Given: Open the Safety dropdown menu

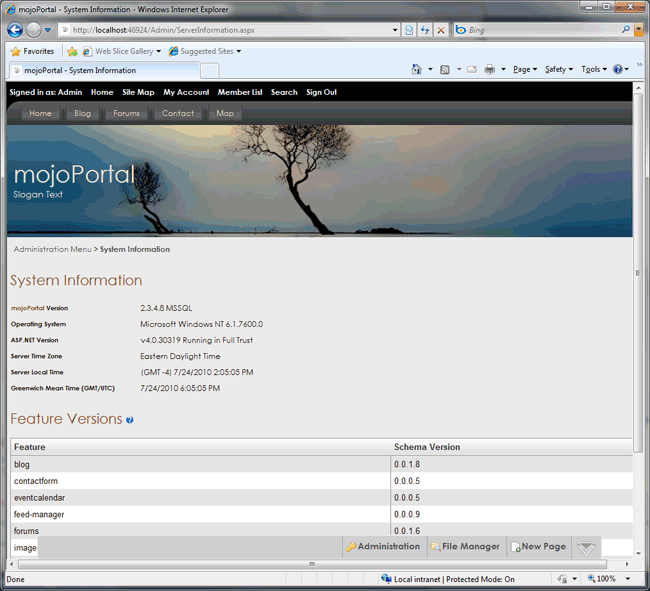Looking at the screenshot, I should [x=557, y=70].
